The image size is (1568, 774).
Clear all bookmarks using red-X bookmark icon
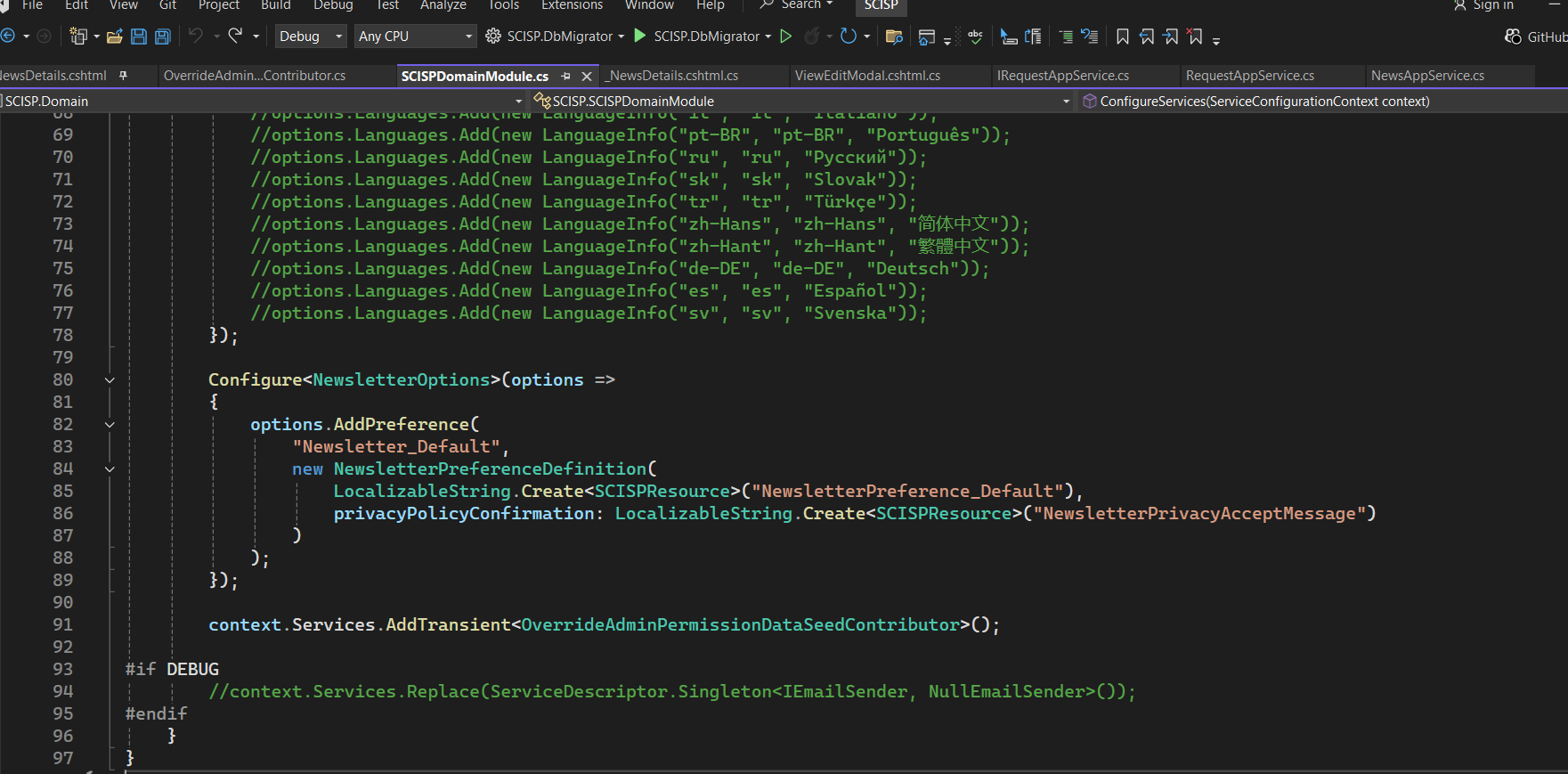coord(1195,37)
